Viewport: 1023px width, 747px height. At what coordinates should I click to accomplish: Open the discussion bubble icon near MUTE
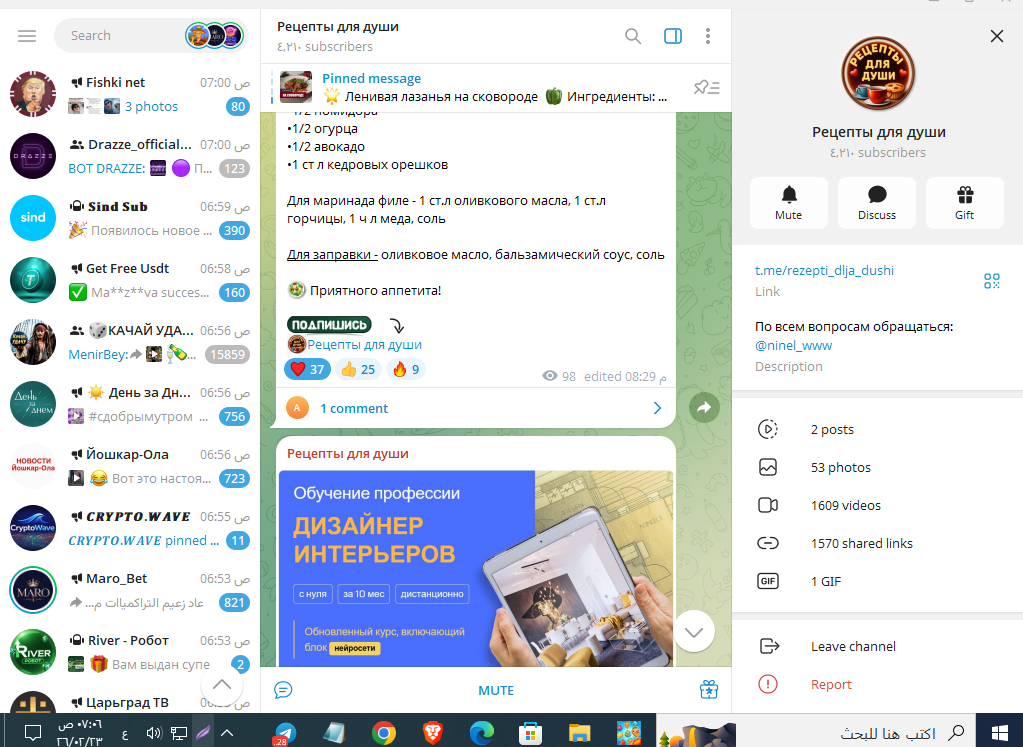[x=283, y=690]
